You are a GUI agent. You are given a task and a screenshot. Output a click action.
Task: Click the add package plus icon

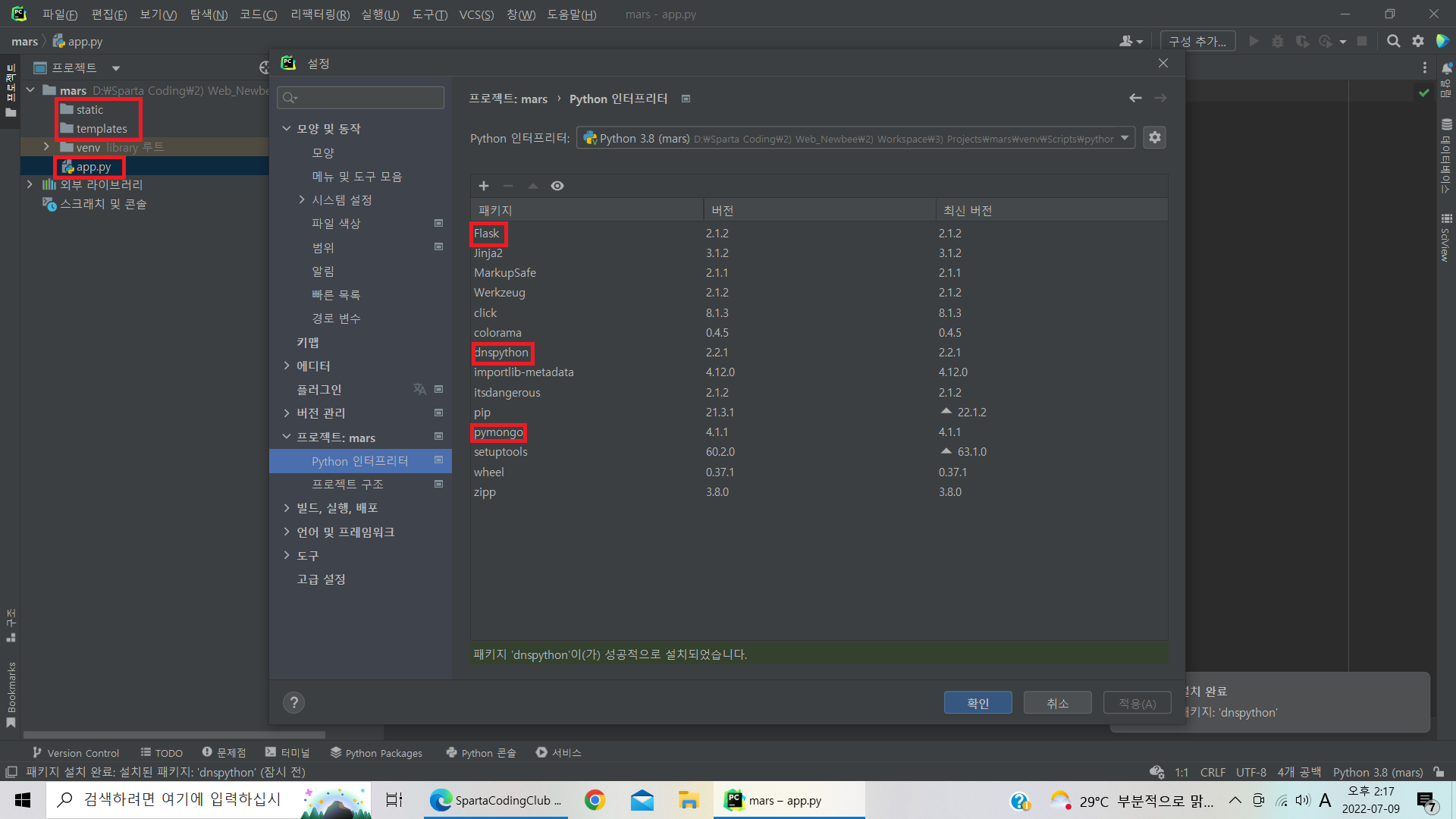coord(484,186)
